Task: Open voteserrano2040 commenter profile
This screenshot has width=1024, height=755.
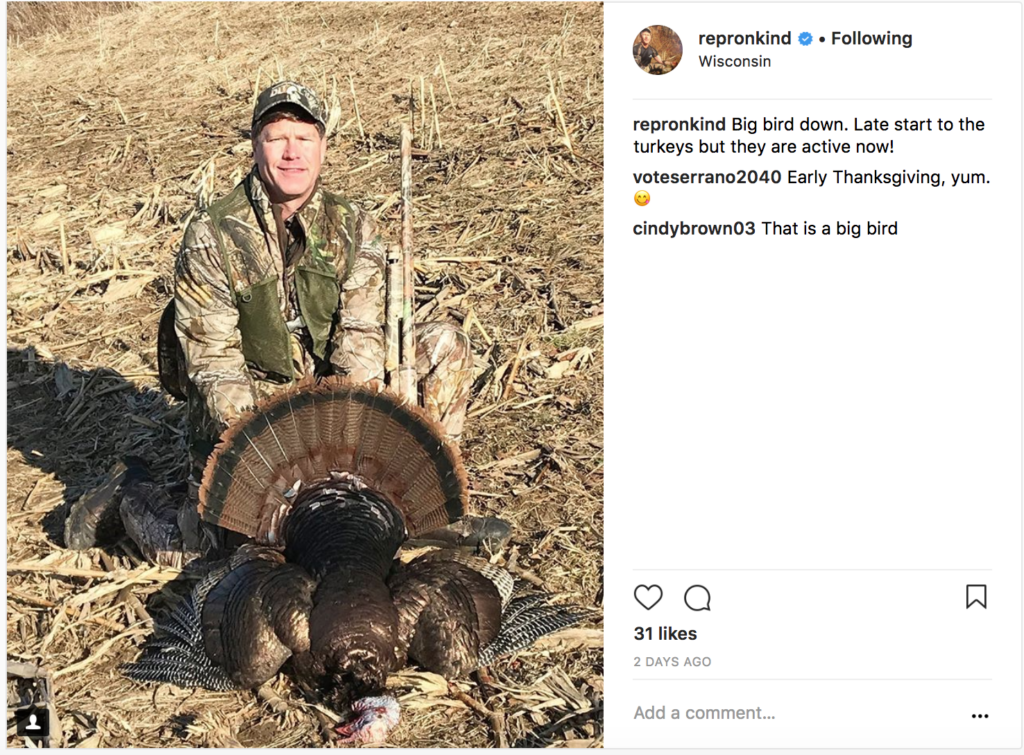Action: (x=707, y=177)
